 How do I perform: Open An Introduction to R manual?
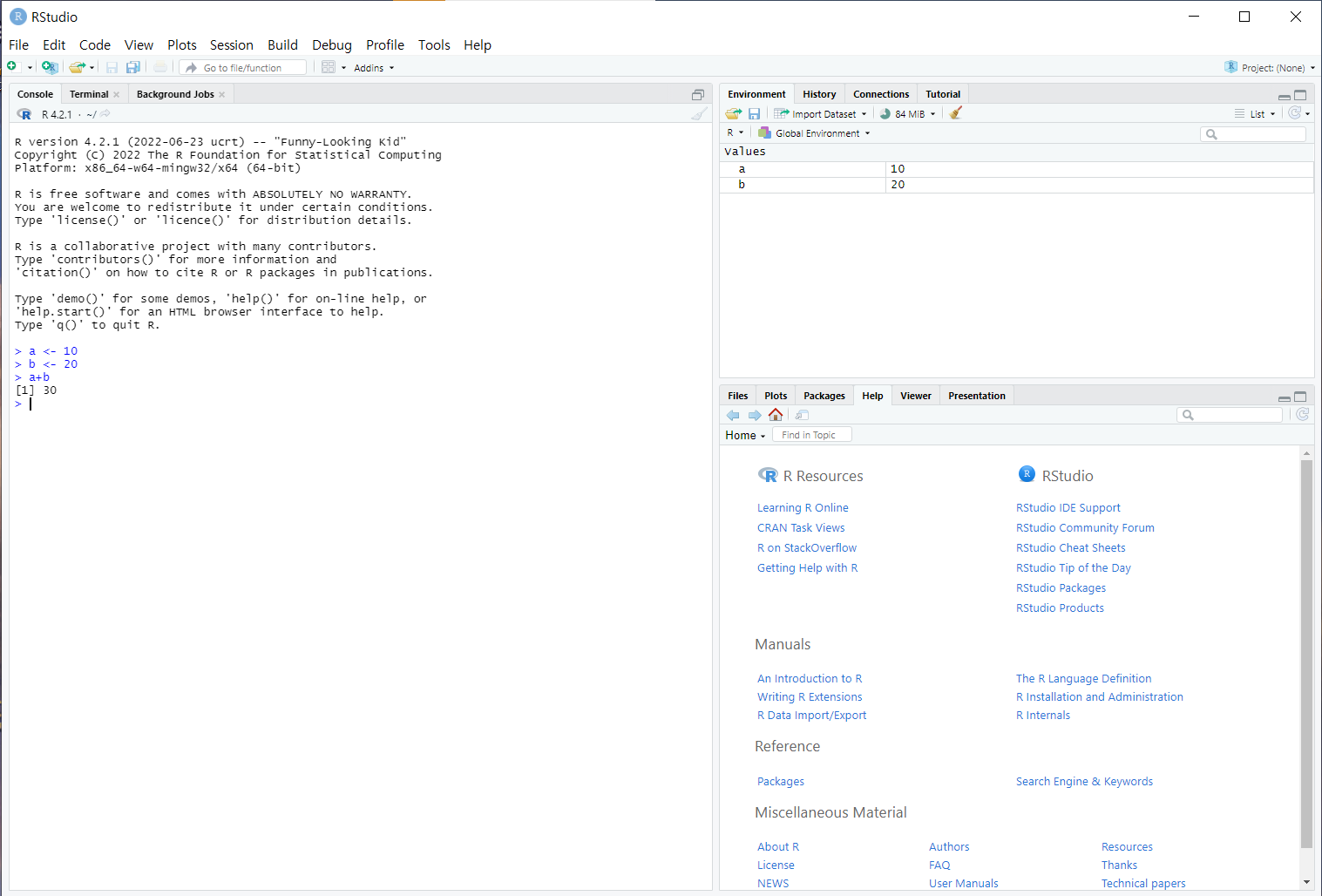(810, 679)
